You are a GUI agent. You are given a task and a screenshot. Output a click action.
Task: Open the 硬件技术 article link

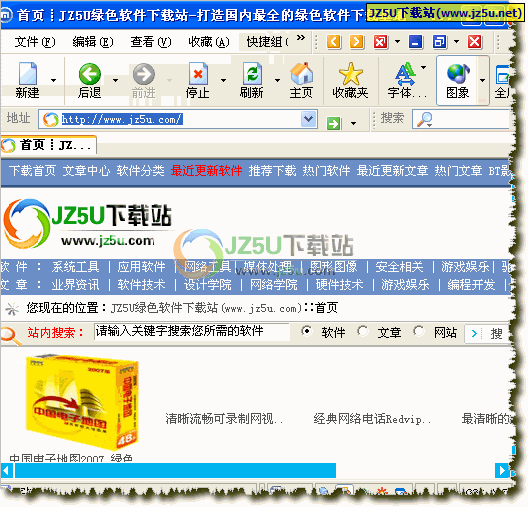point(339,285)
